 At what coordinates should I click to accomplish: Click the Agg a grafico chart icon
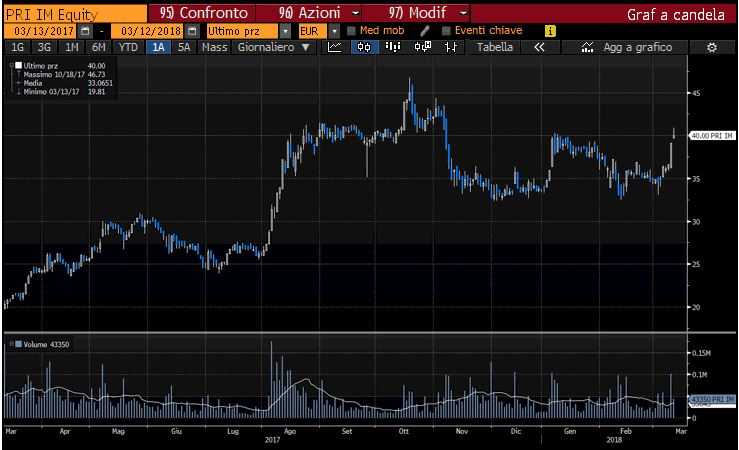[587, 47]
